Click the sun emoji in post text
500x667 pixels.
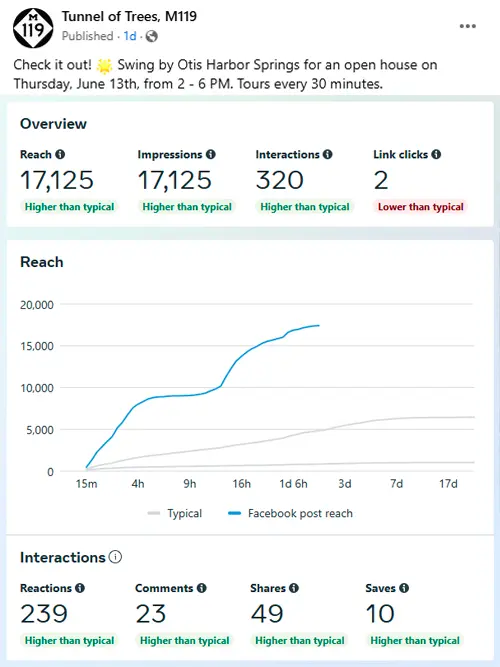point(104,65)
